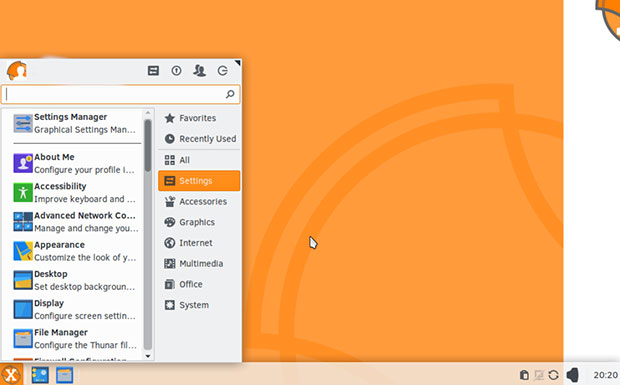
Task: Select the System category
Action: pyautogui.click(x=199, y=305)
